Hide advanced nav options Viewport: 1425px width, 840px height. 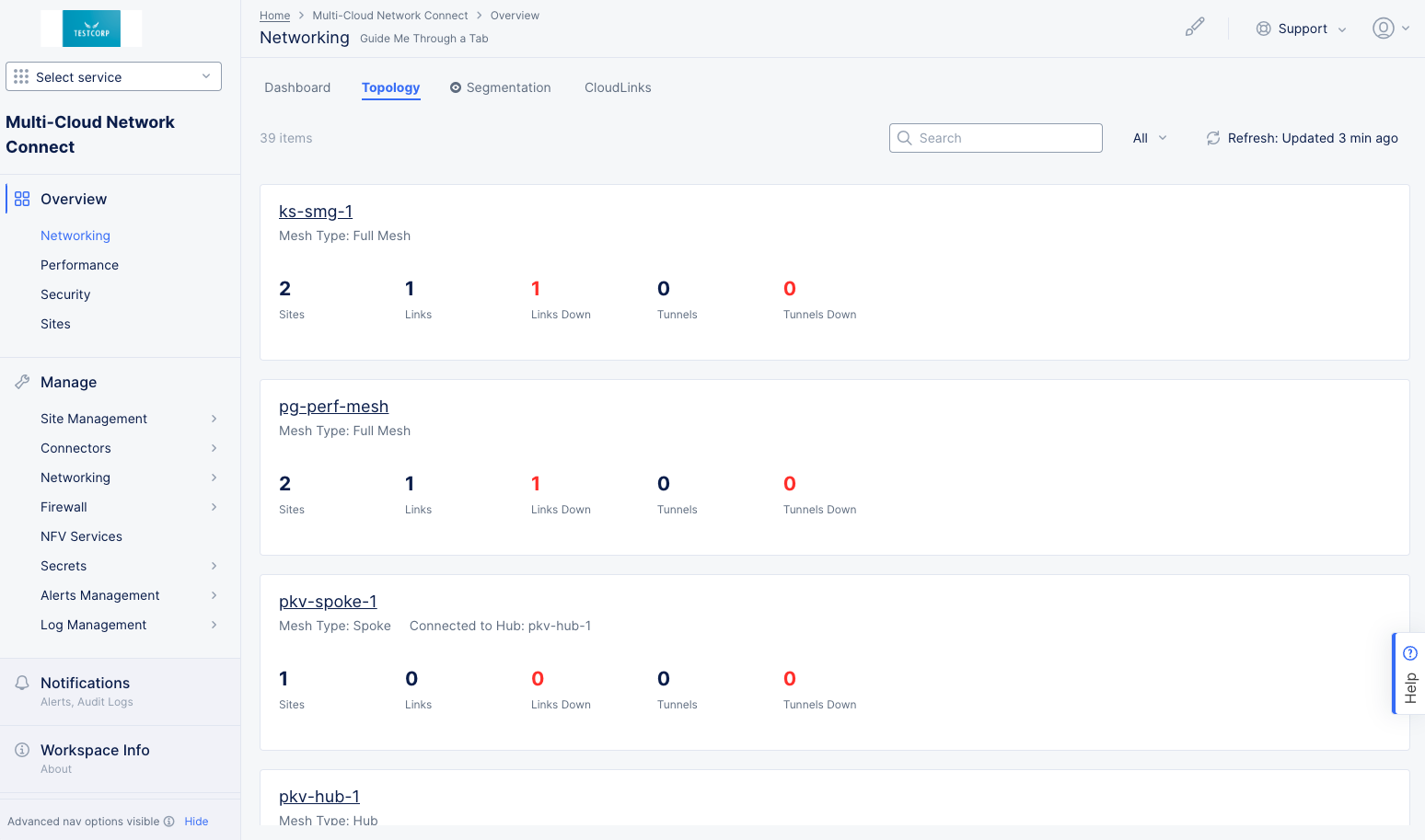coord(196,822)
